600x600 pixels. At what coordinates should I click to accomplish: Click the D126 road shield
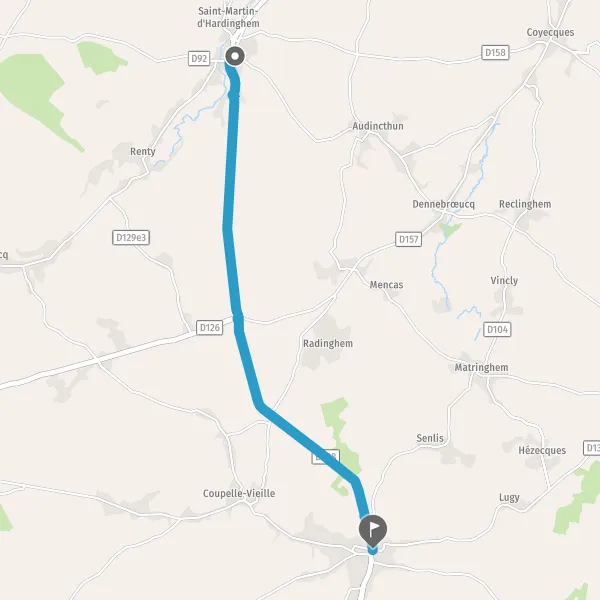click(210, 328)
